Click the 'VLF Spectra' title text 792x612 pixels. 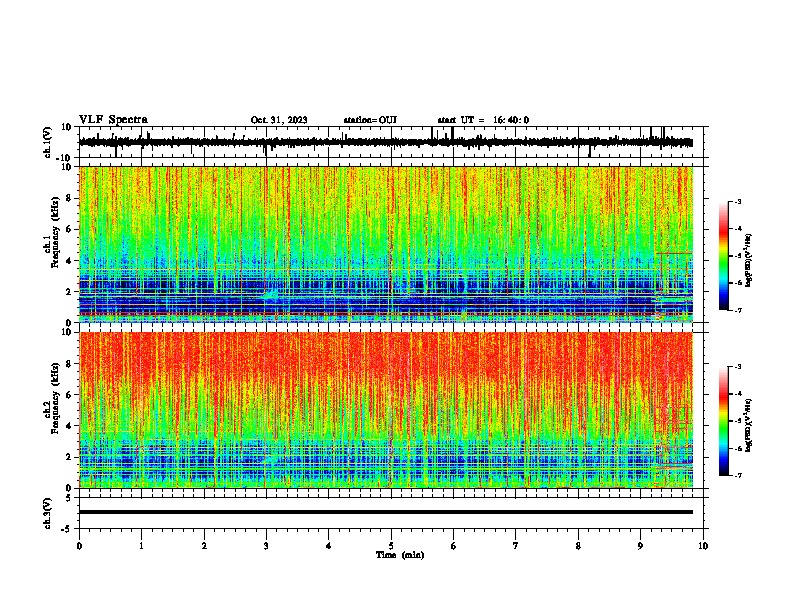[x=113, y=120]
